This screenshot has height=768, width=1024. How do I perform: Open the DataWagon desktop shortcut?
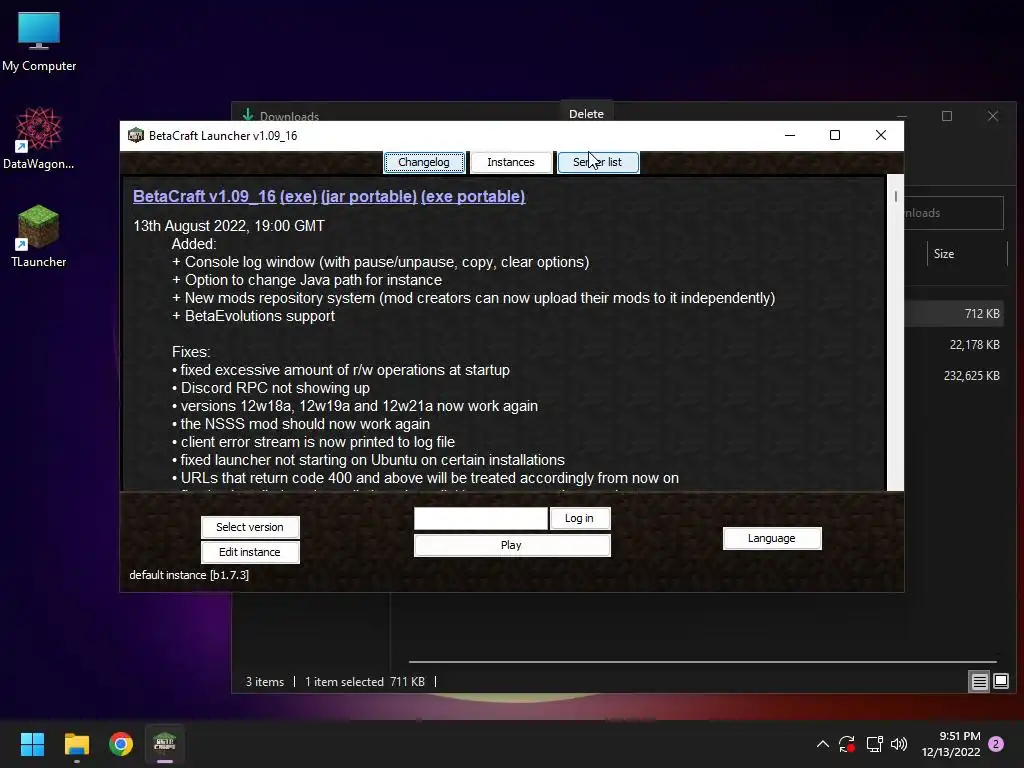click(39, 138)
